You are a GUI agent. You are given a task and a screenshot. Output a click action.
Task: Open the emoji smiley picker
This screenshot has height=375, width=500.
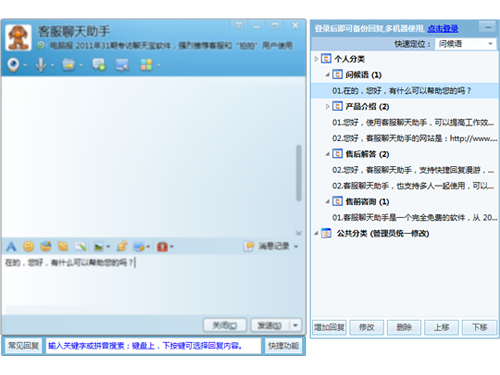click(28, 247)
